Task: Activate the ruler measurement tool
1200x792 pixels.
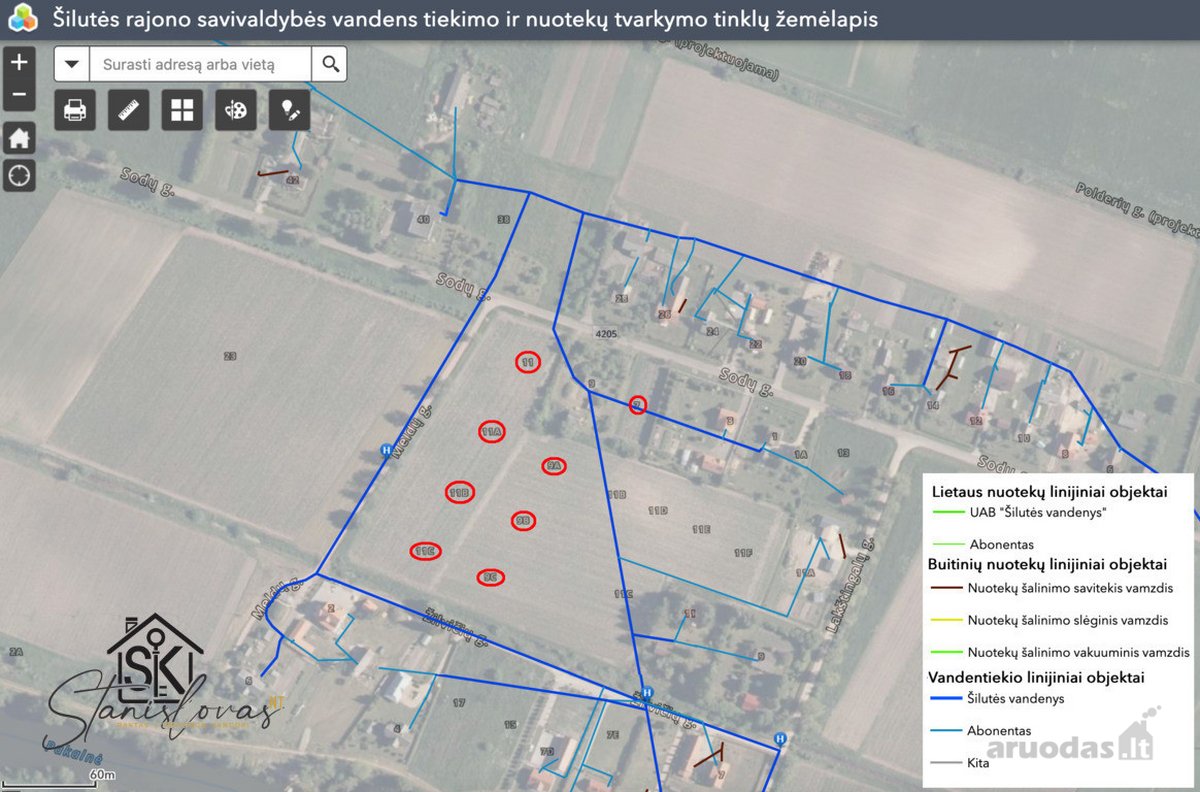Action: (x=128, y=110)
